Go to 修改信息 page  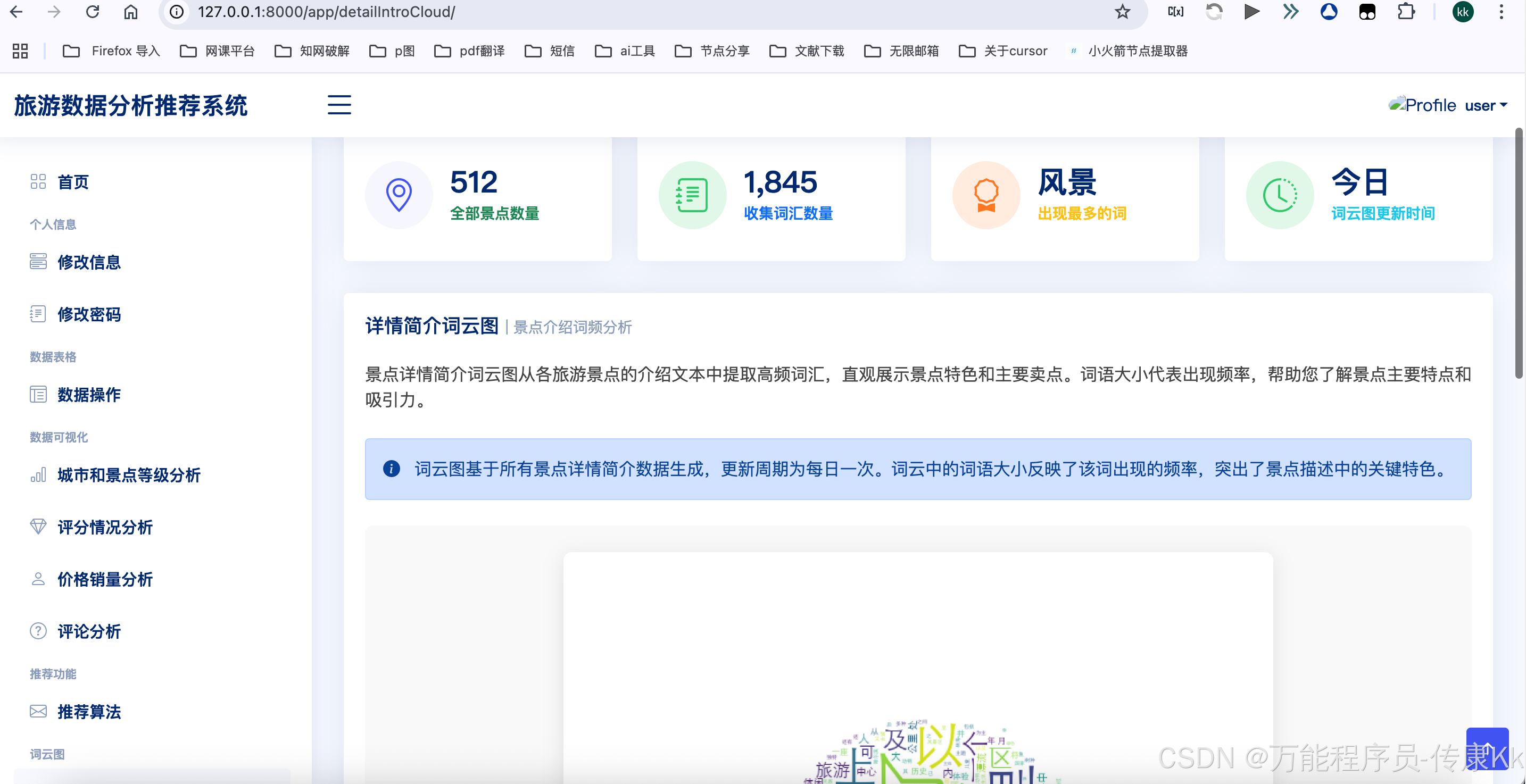[x=89, y=262]
